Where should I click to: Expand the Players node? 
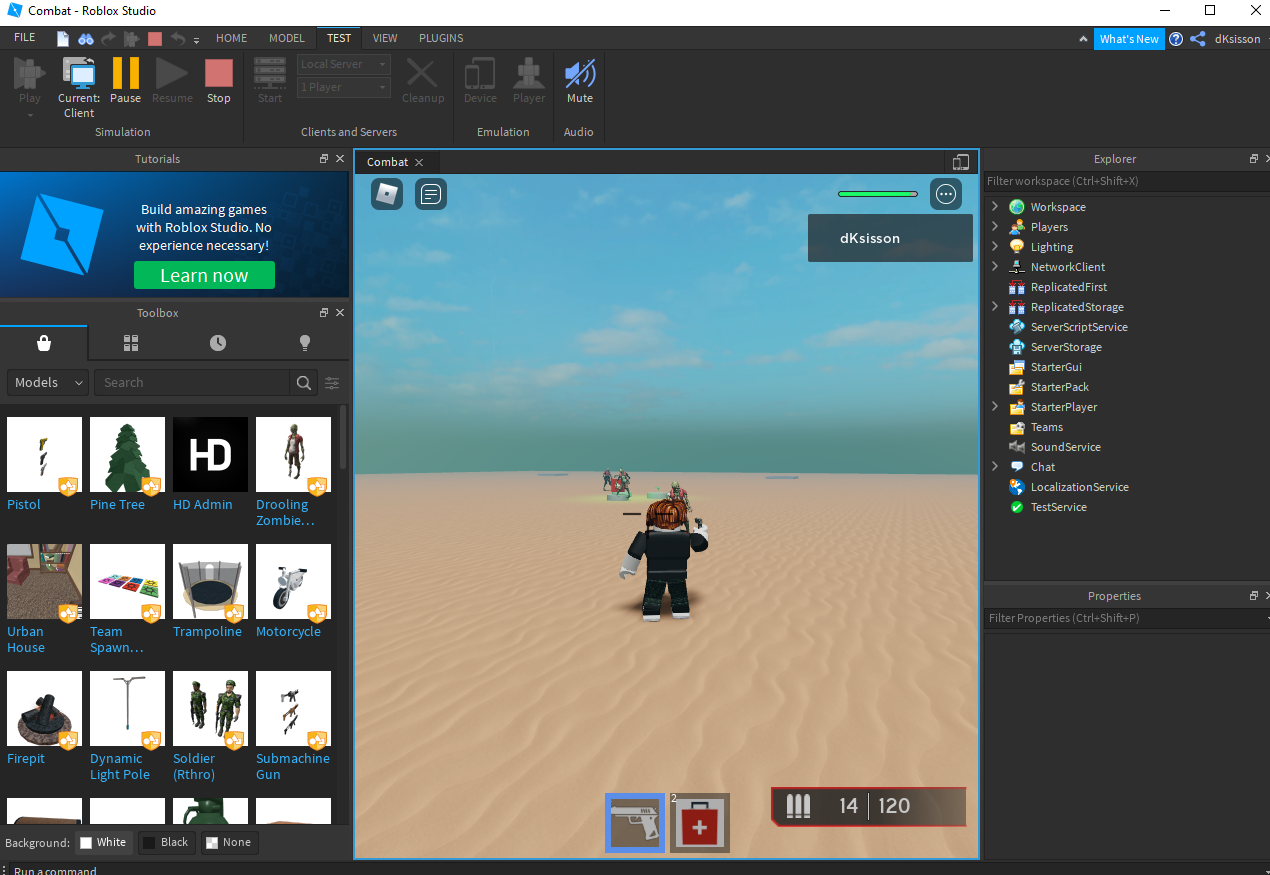[x=995, y=227]
